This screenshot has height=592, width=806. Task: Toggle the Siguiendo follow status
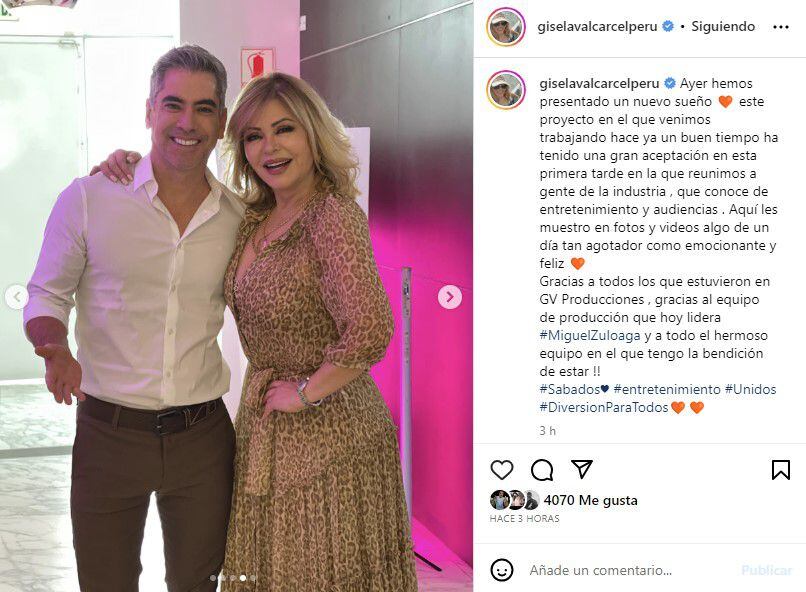[723, 26]
